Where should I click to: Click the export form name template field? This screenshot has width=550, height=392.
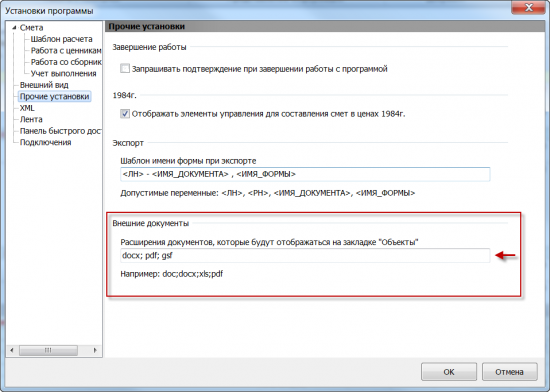click(305, 174)
